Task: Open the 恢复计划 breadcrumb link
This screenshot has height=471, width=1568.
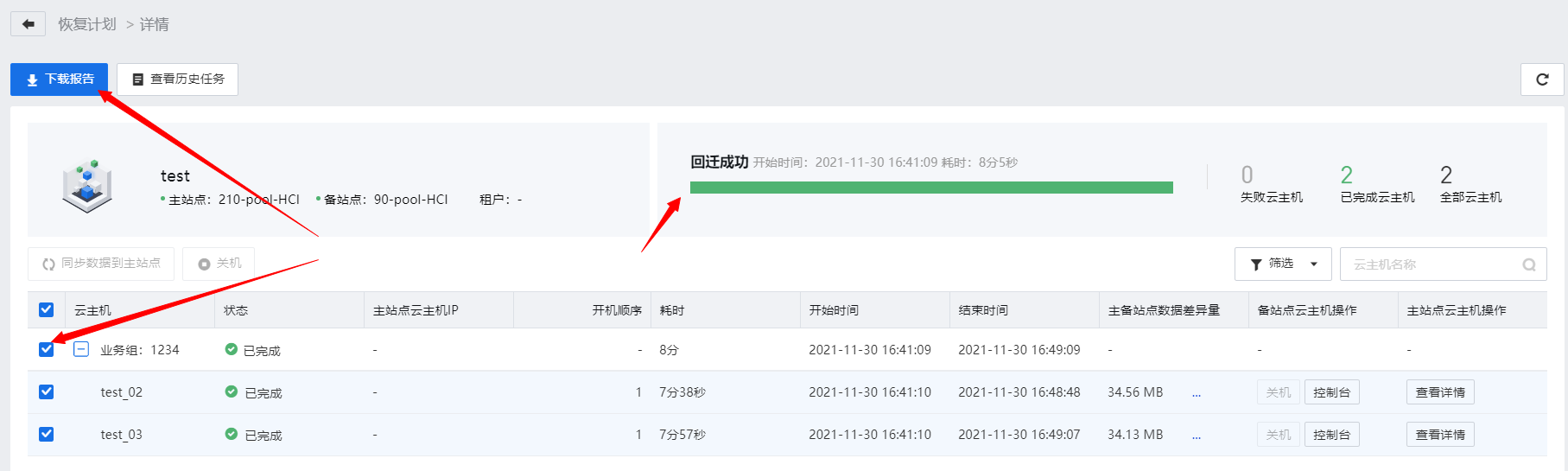Action: coord(86,24)
